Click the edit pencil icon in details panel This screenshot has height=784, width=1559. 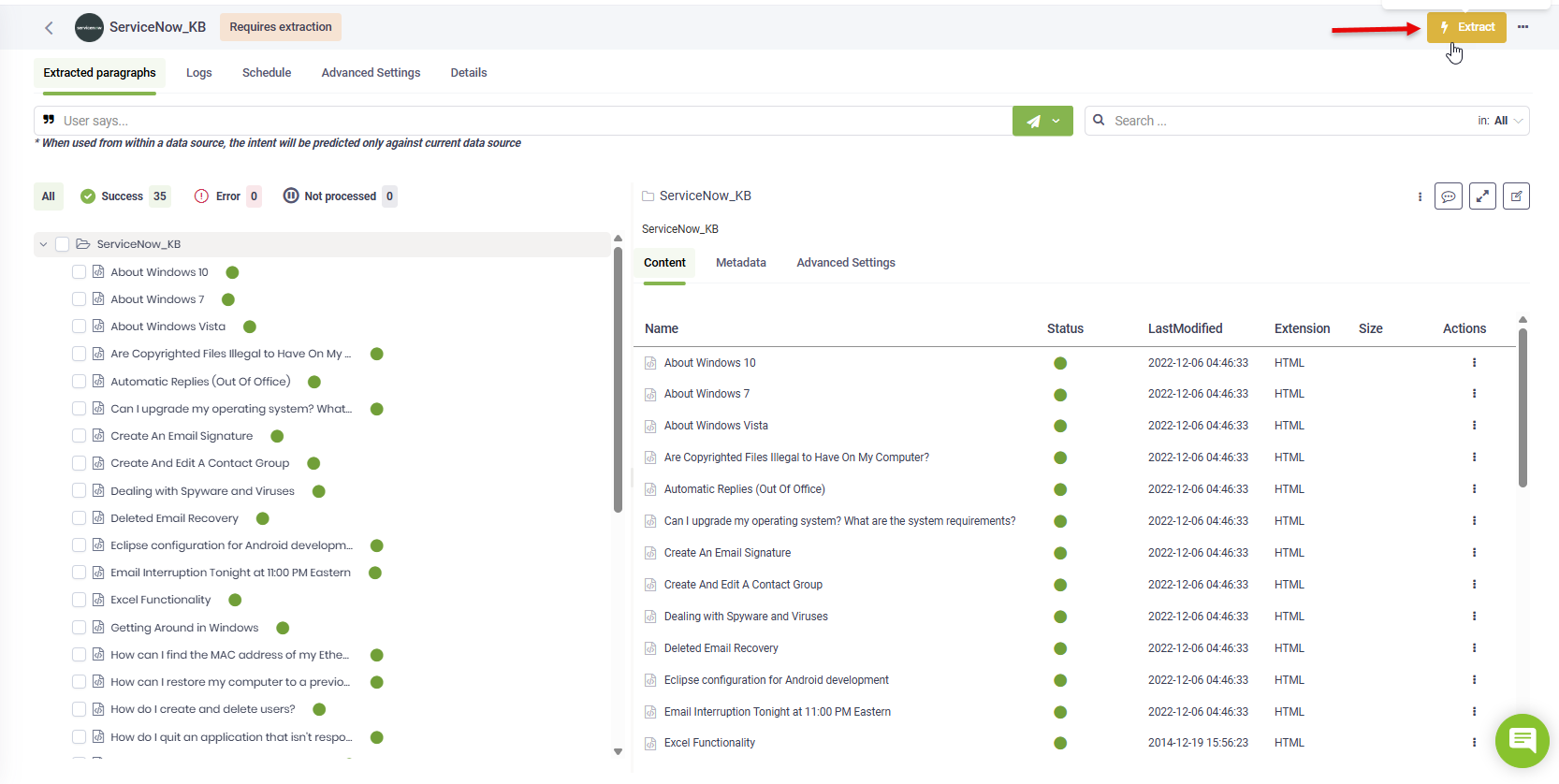click(x=1516, y=196)
